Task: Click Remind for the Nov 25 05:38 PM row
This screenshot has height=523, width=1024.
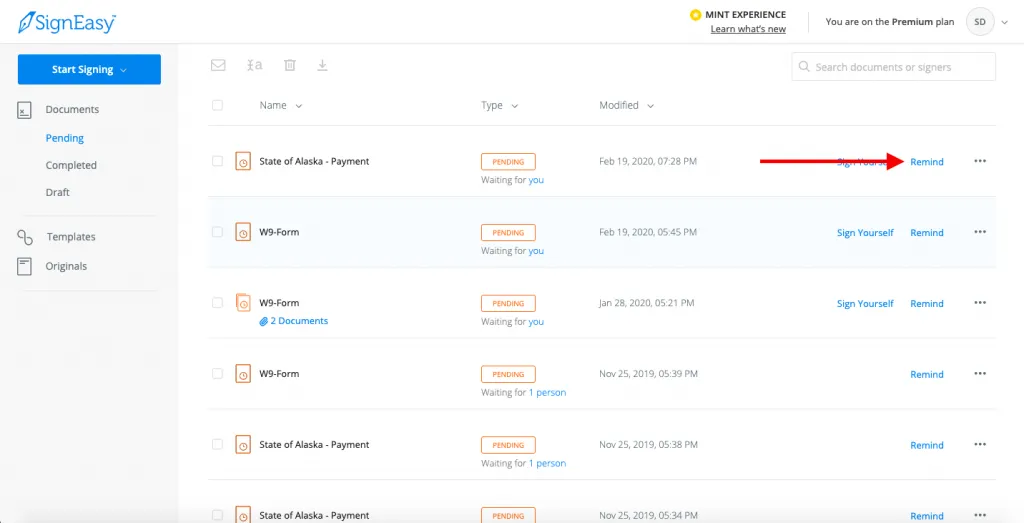Action: click(927, 445)
